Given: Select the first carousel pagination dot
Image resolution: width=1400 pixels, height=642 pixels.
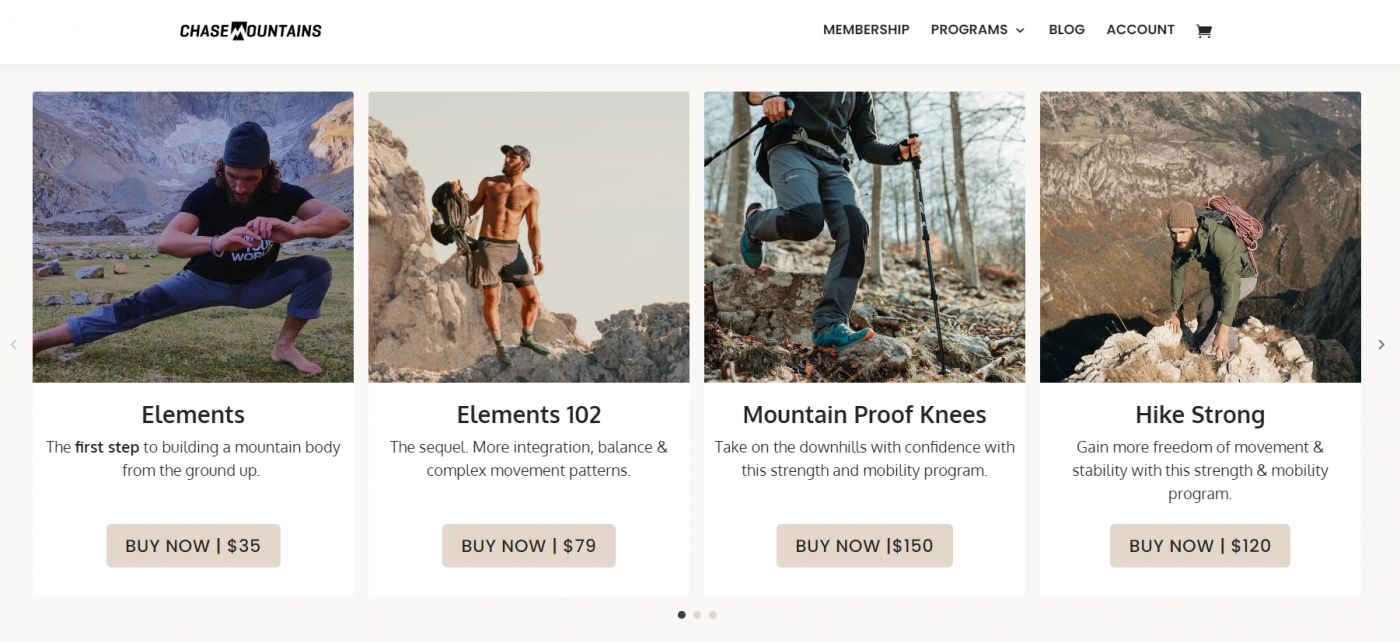Looking at the screenshot, I should 682,615.
